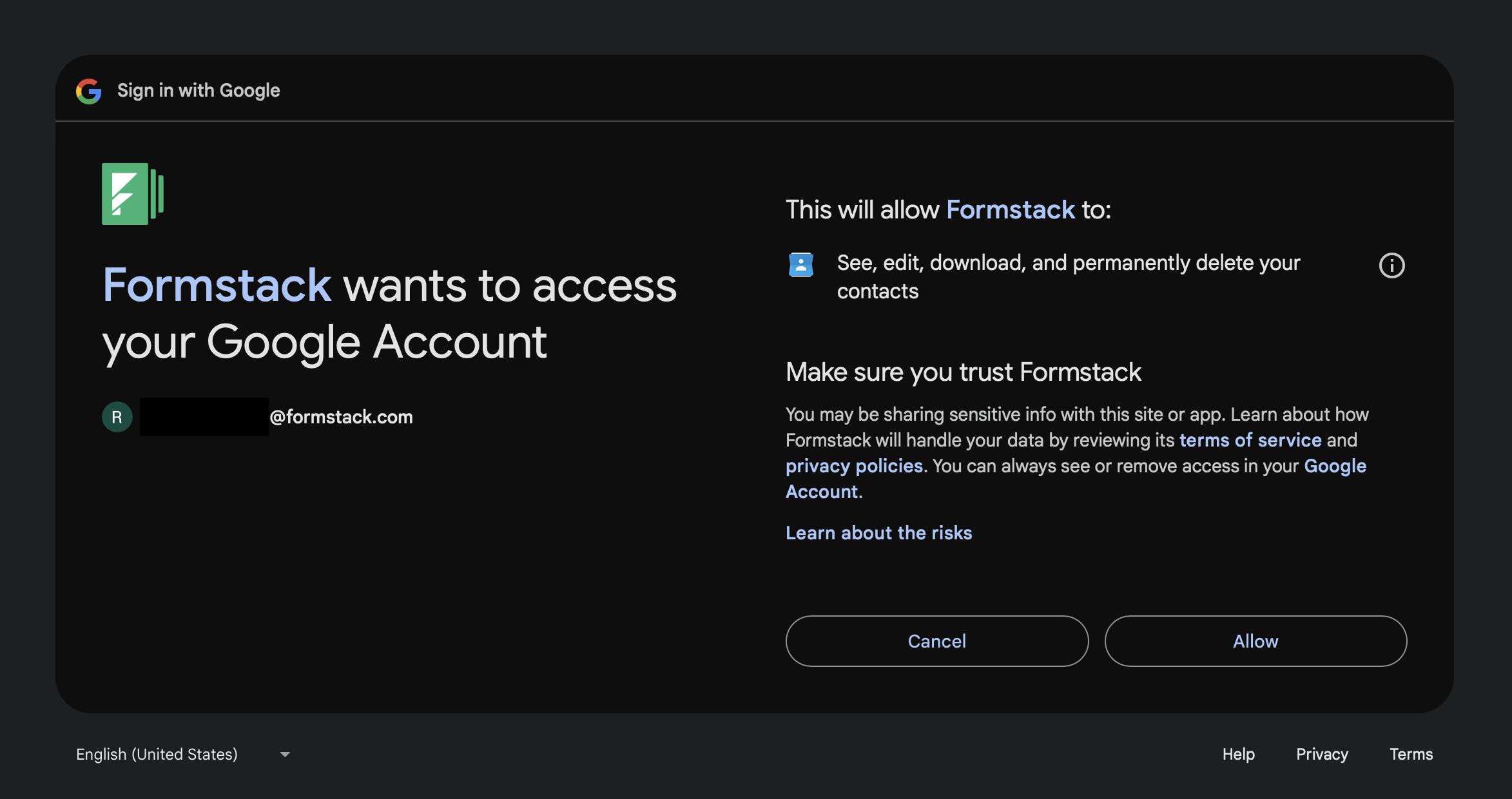Open the terms of service link

click(x=1250, y=440)
